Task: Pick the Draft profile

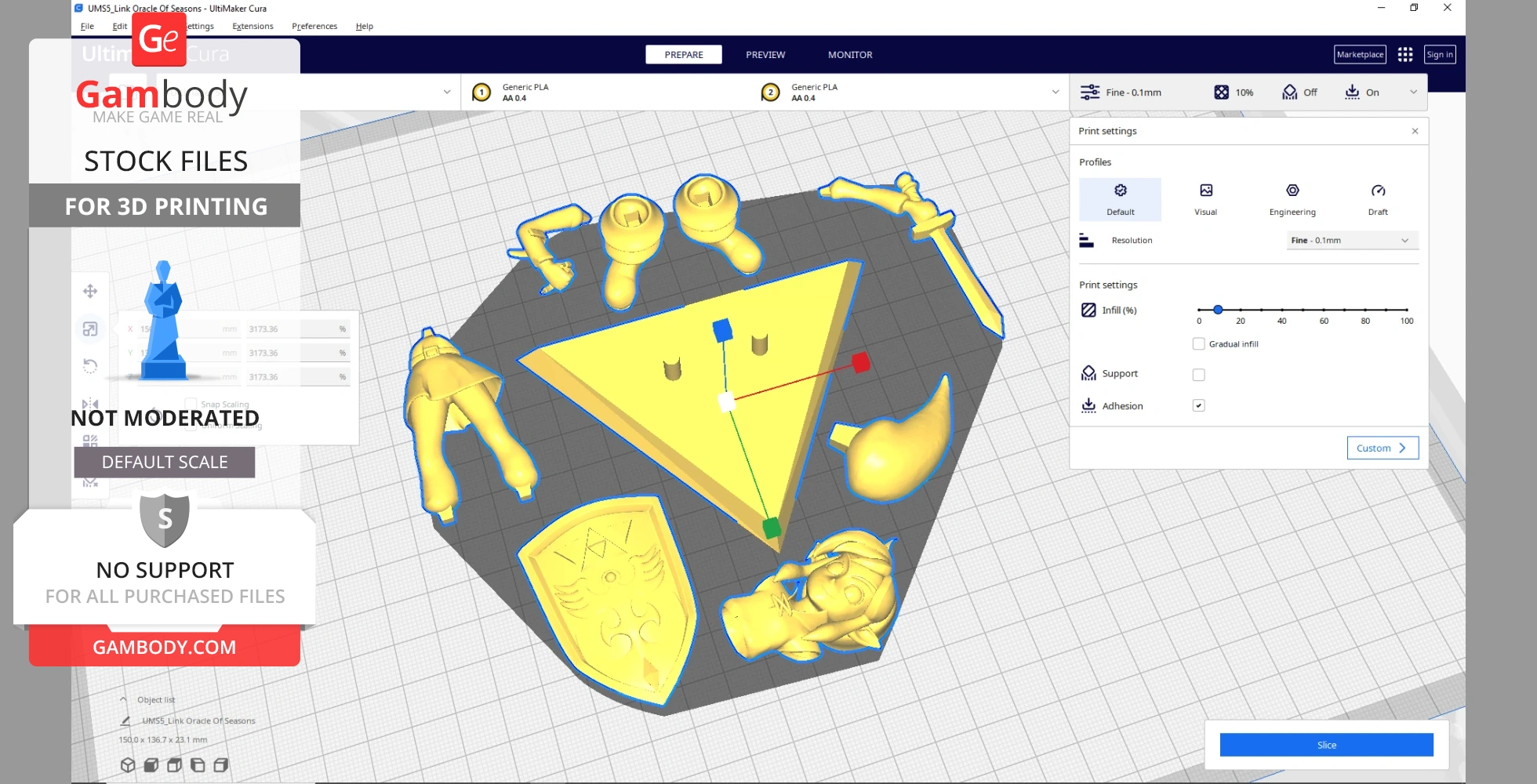Action: [1377, 199]
